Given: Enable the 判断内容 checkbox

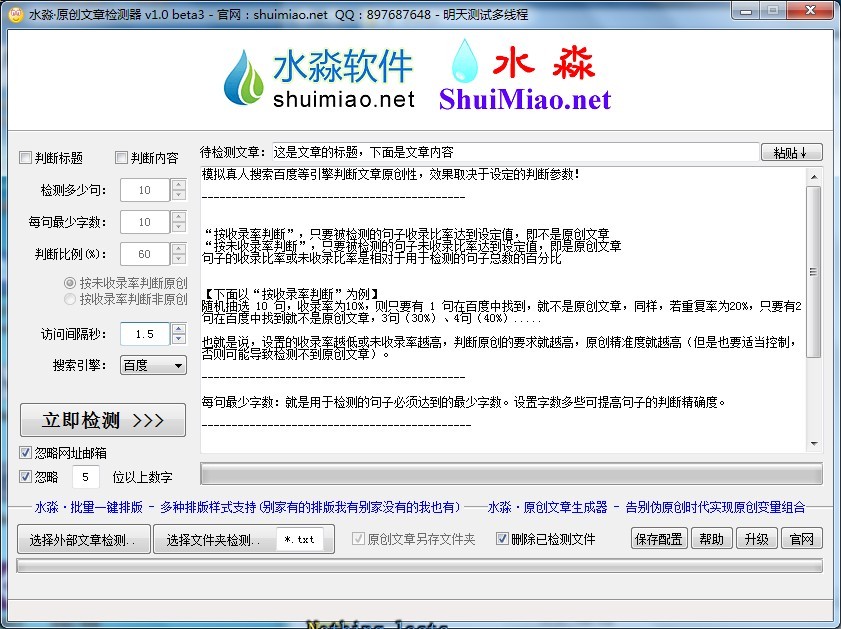Looking at the screenshot, I should 122,158.
